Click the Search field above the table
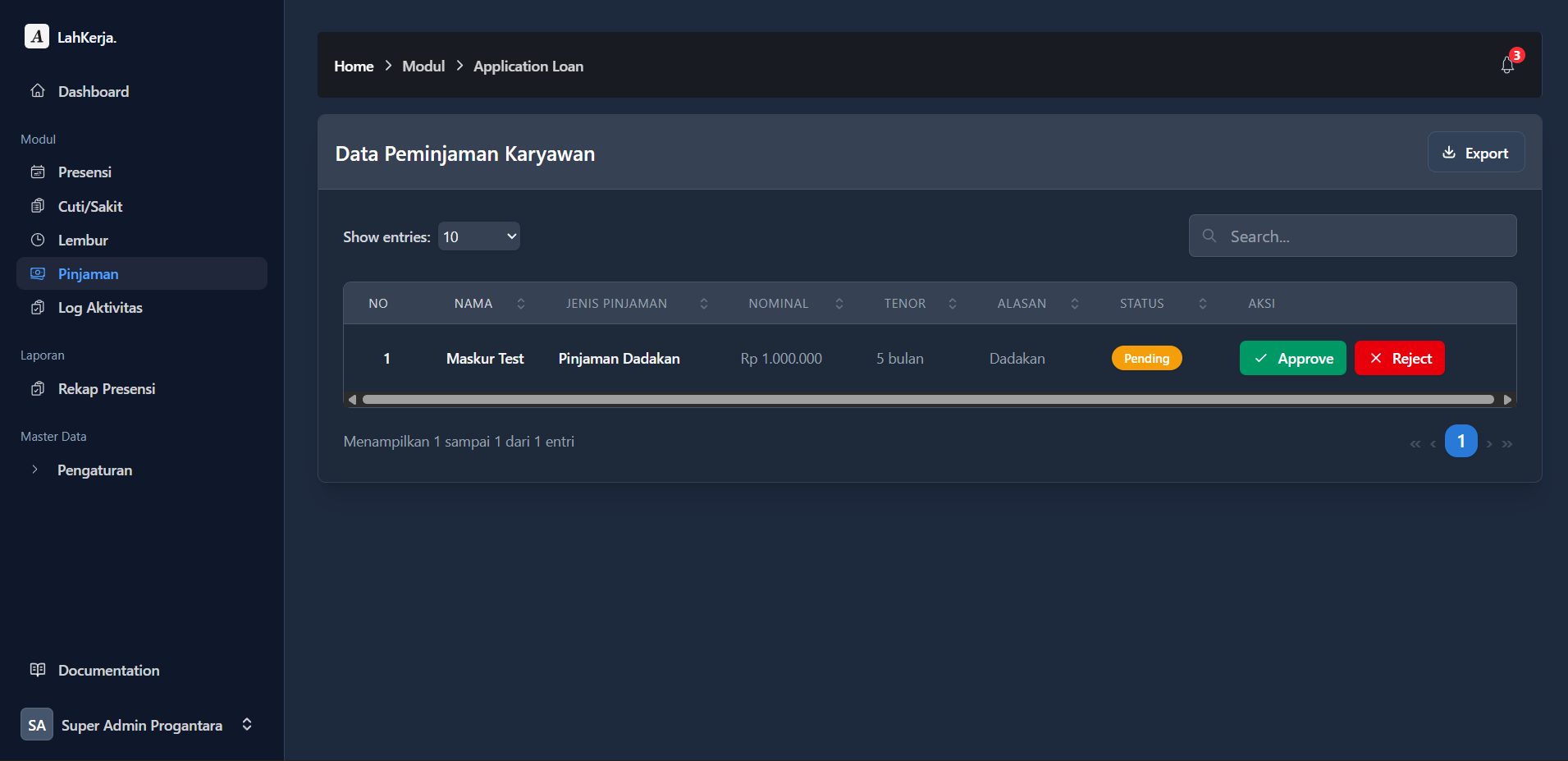Viewport: 1568px width, 761px height. point(1352,236)
